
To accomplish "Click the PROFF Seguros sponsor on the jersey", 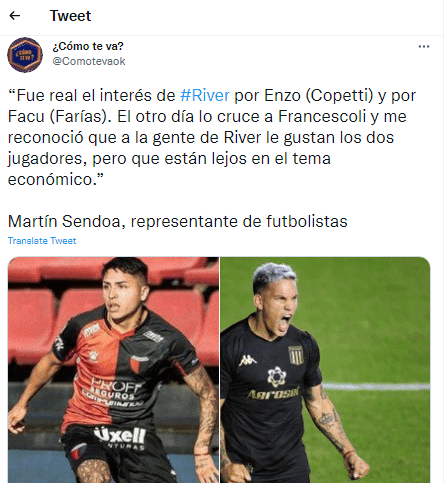I will tap(113, 393).
